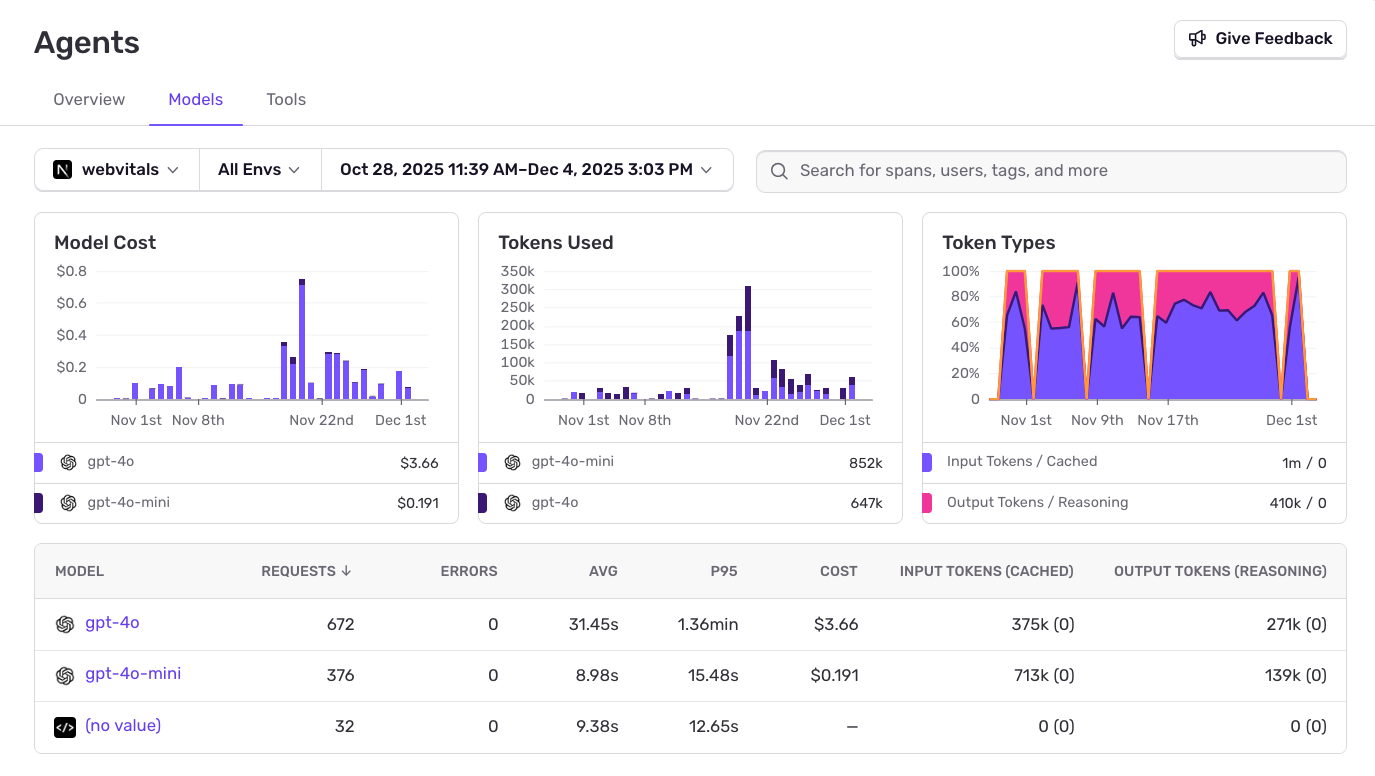
Task: Click the sort arrow on the REQUESTS column
Action: click(x=346, y=571)
